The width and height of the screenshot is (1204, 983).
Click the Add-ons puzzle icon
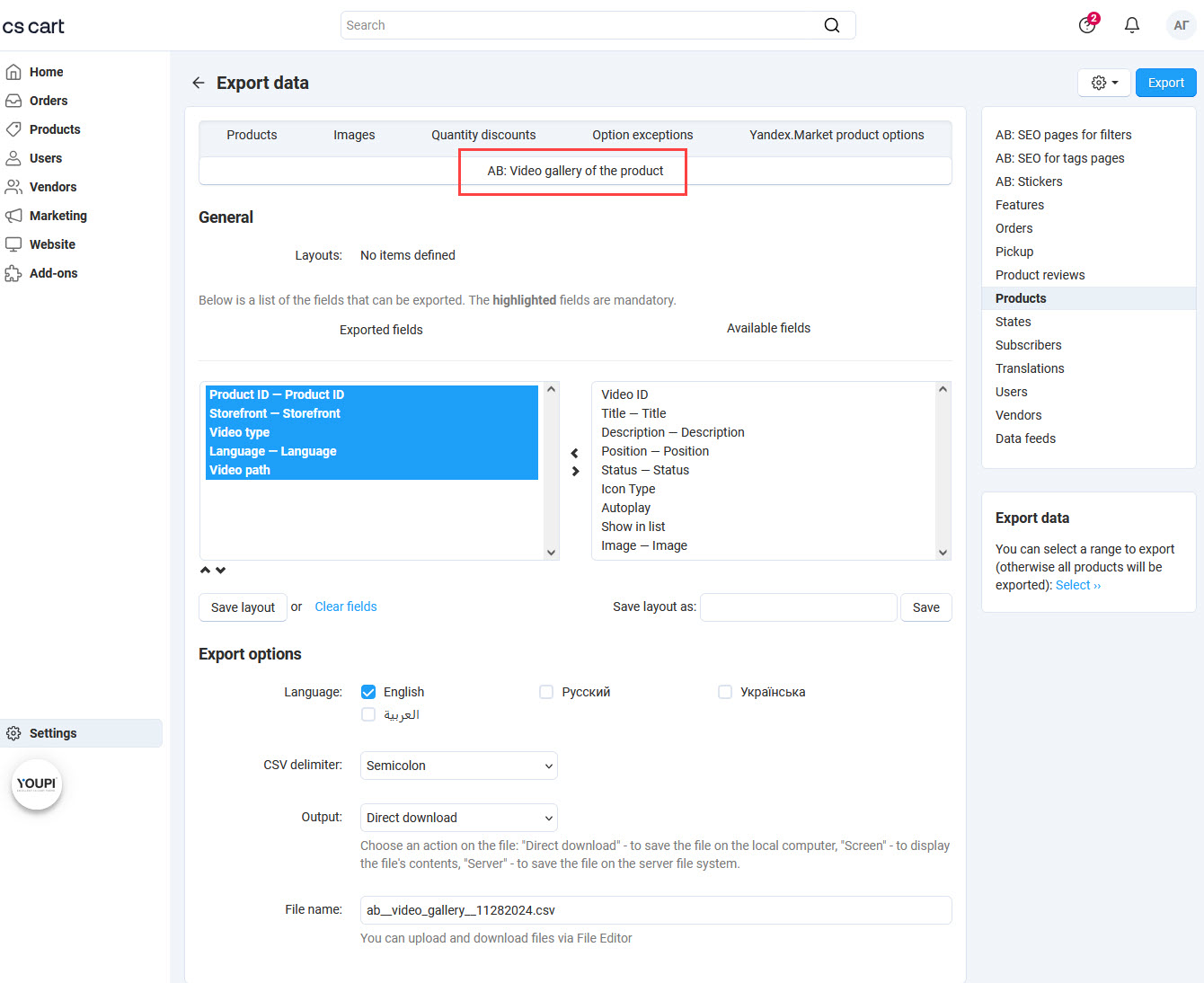coord(13,272)
